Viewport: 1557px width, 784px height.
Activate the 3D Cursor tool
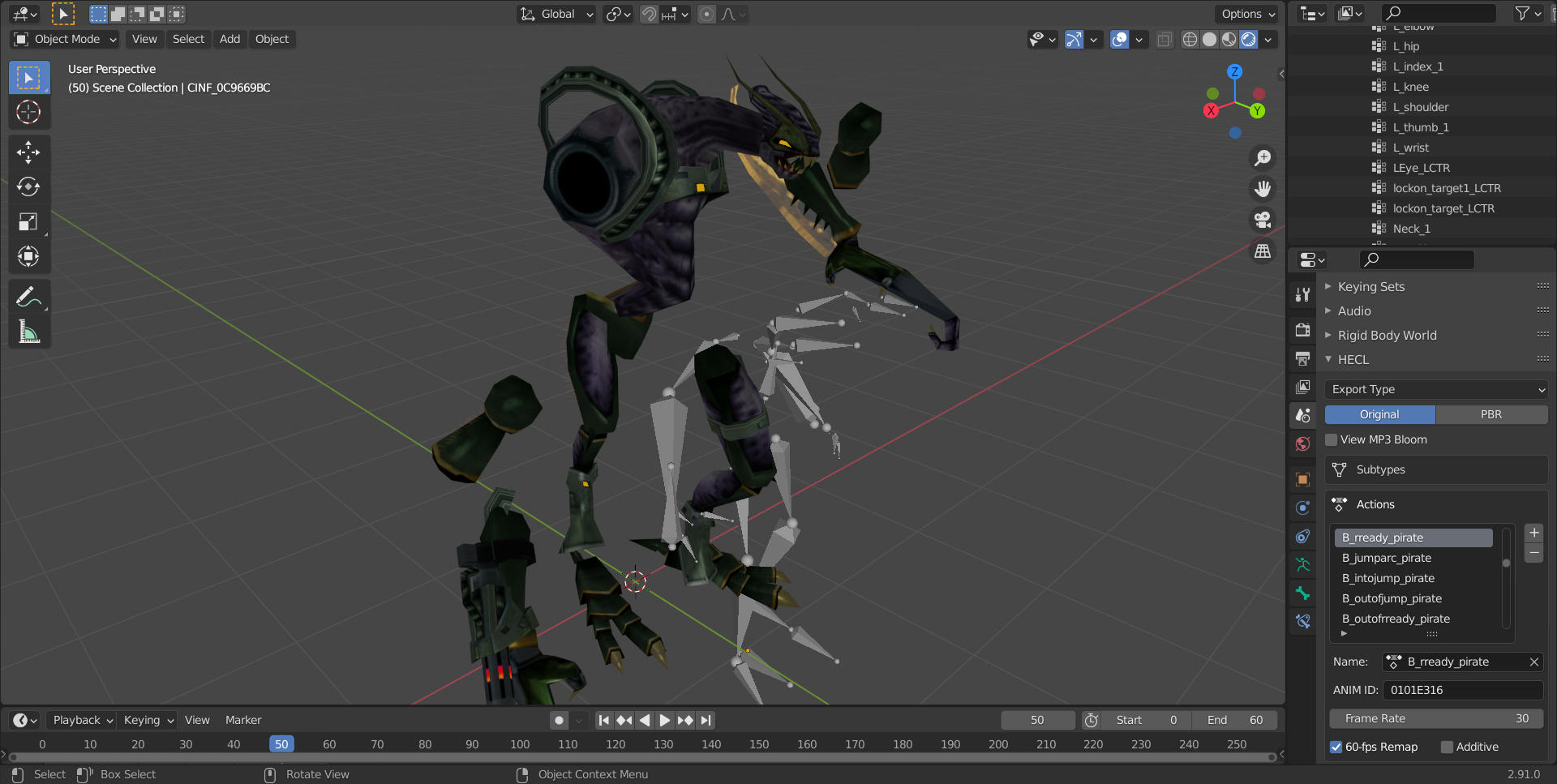point(29,112)
